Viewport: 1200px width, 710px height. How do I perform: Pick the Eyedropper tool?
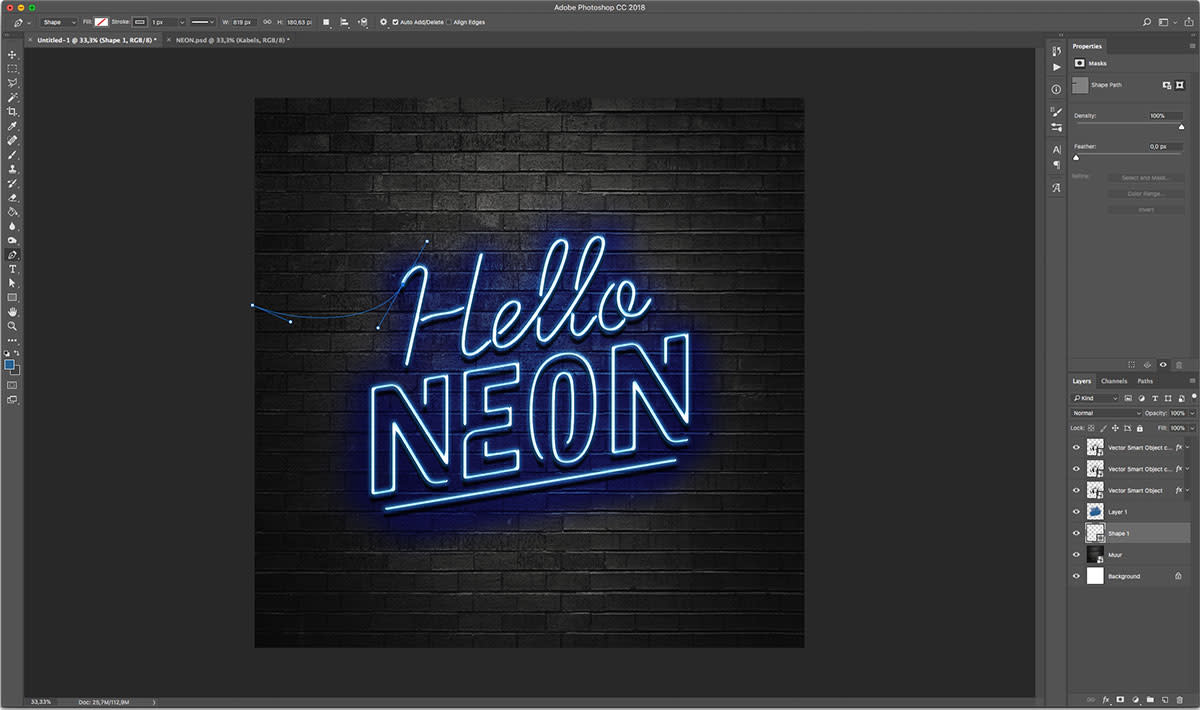(13, 127)
